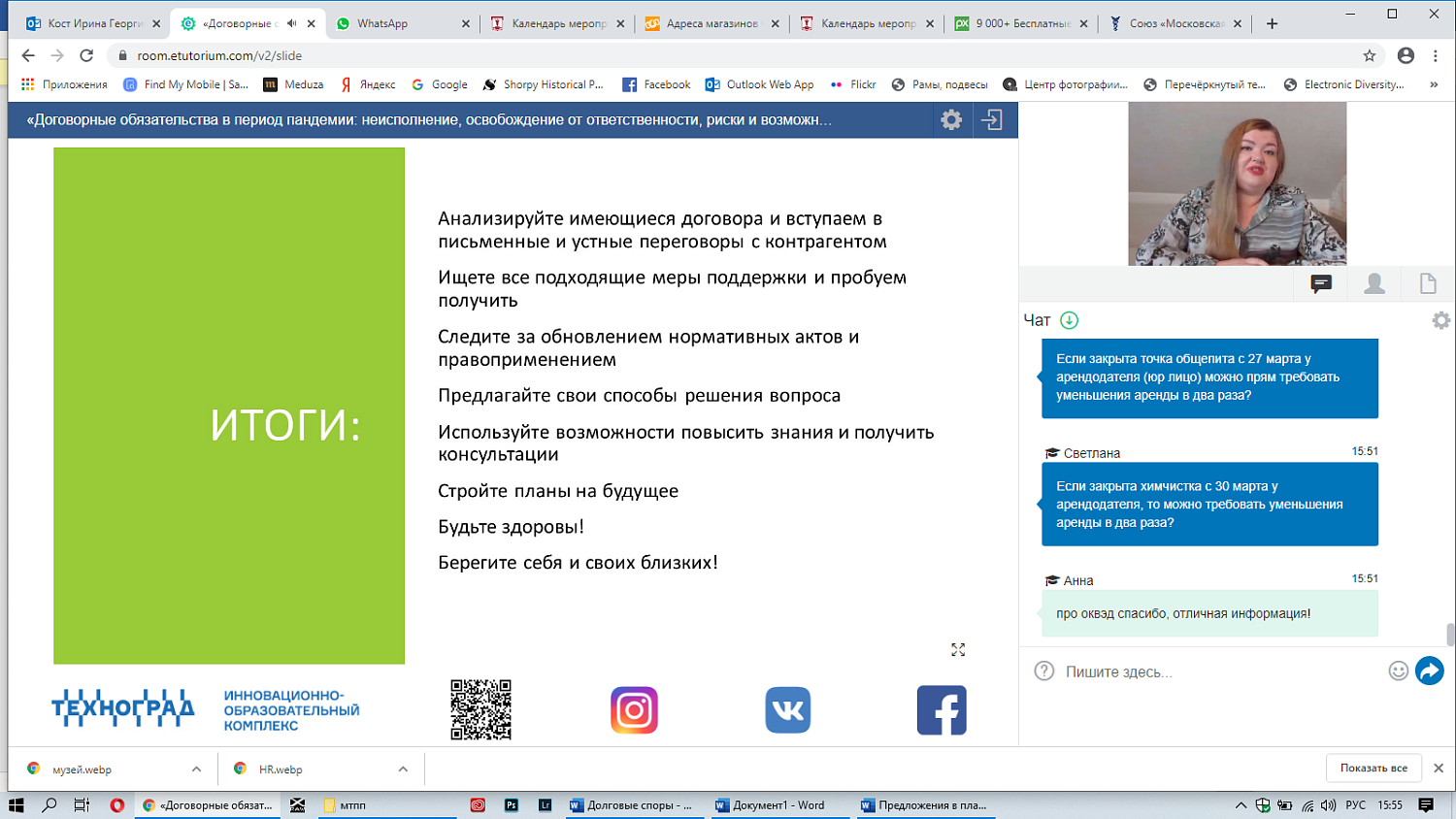
Task: Open Приложения apps bookmark
Action: pyautogui.click(x=64, y=84)
